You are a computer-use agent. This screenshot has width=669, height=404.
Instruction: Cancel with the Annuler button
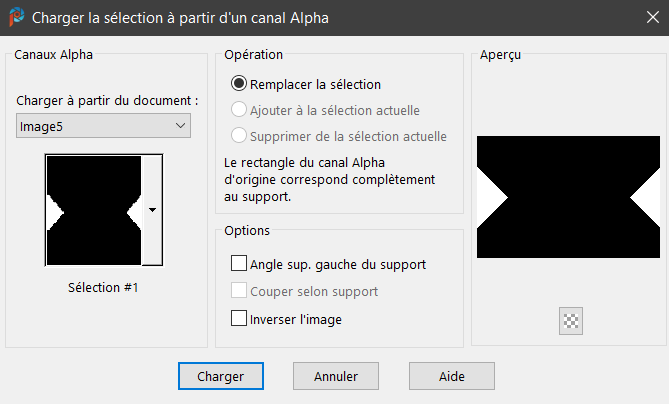click(335, 375)
